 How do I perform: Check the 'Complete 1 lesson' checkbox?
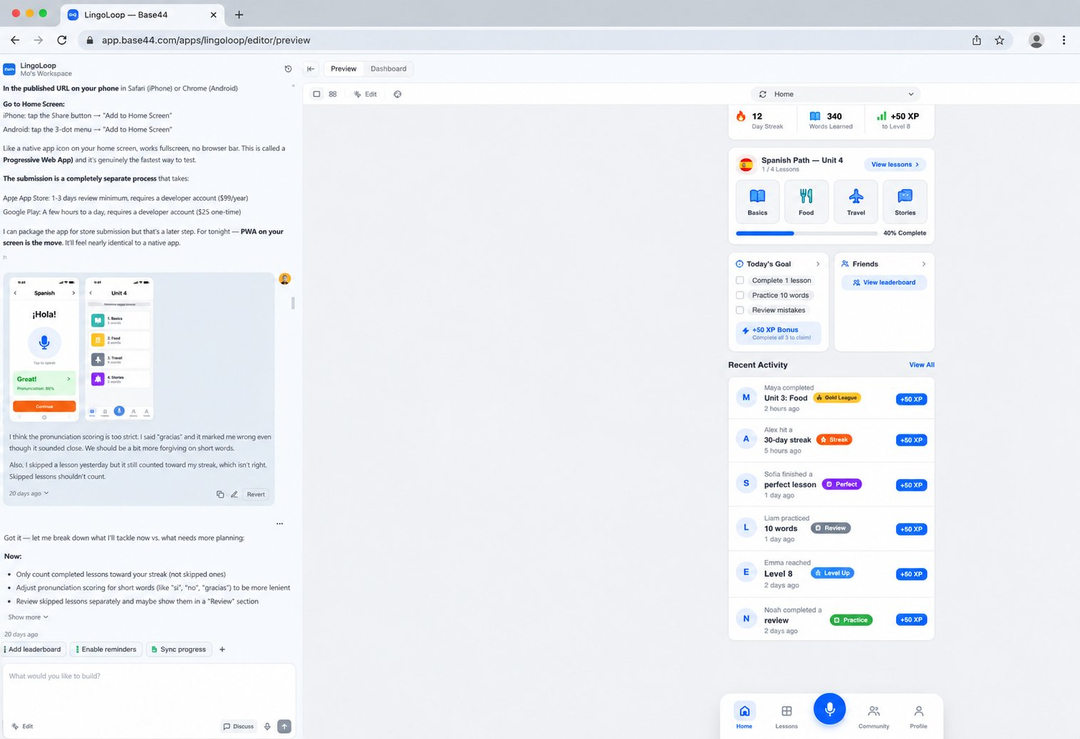(x=740, y=280)
